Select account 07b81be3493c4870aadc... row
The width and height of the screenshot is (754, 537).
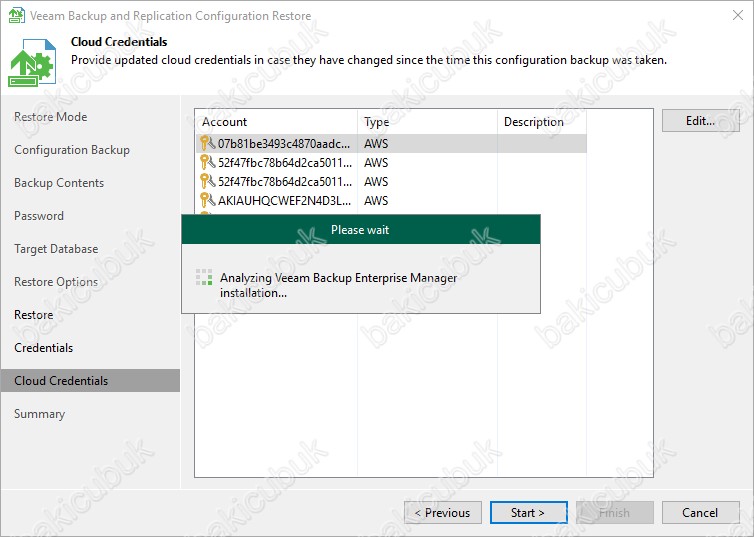391,143
